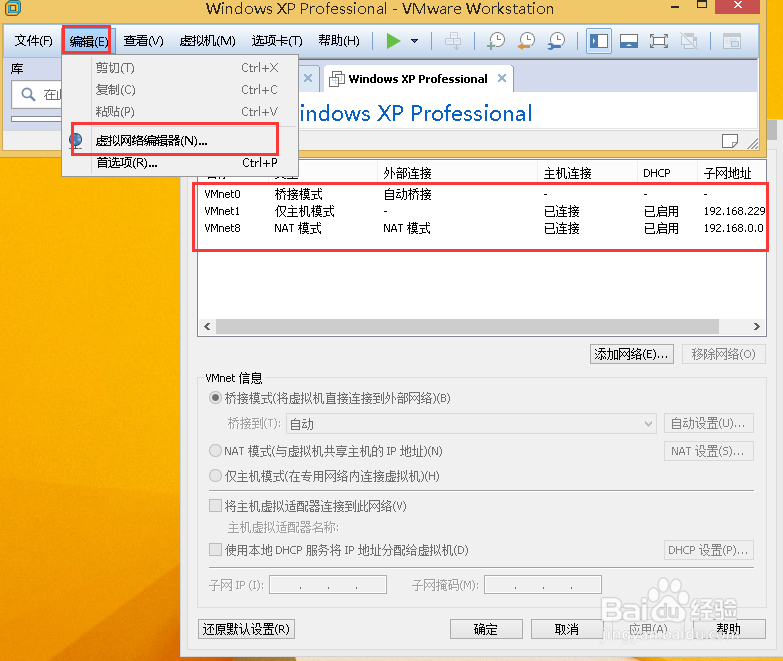Select the 仅主机模式 radio button
783x661 pixels.
[x=215, y=476]
